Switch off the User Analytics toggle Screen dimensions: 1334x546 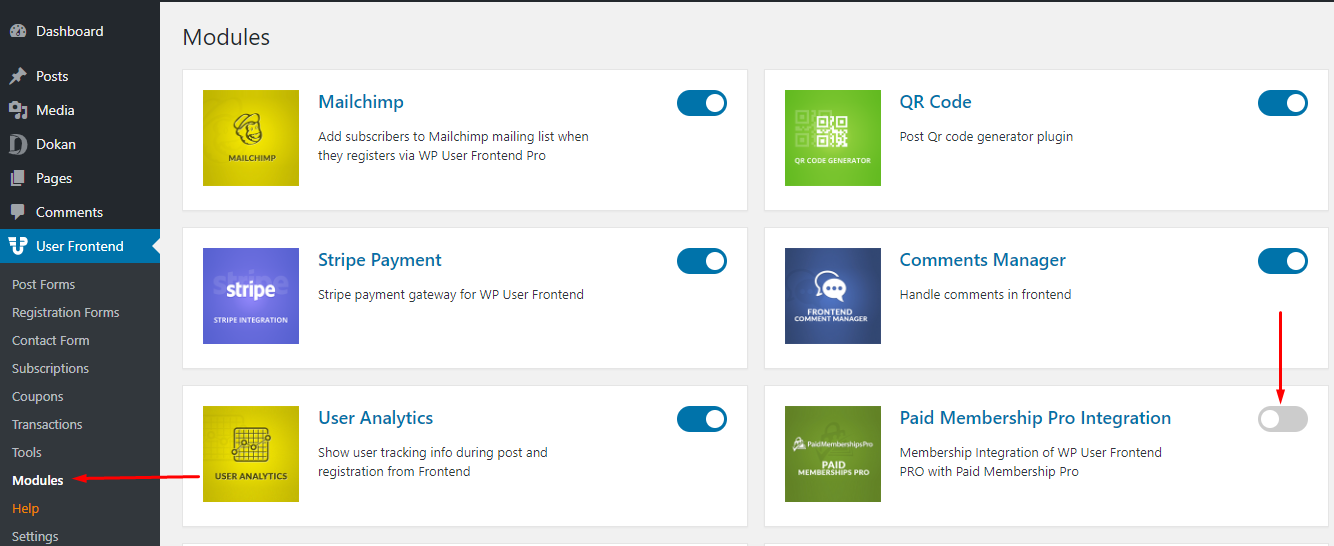point(702,419)
